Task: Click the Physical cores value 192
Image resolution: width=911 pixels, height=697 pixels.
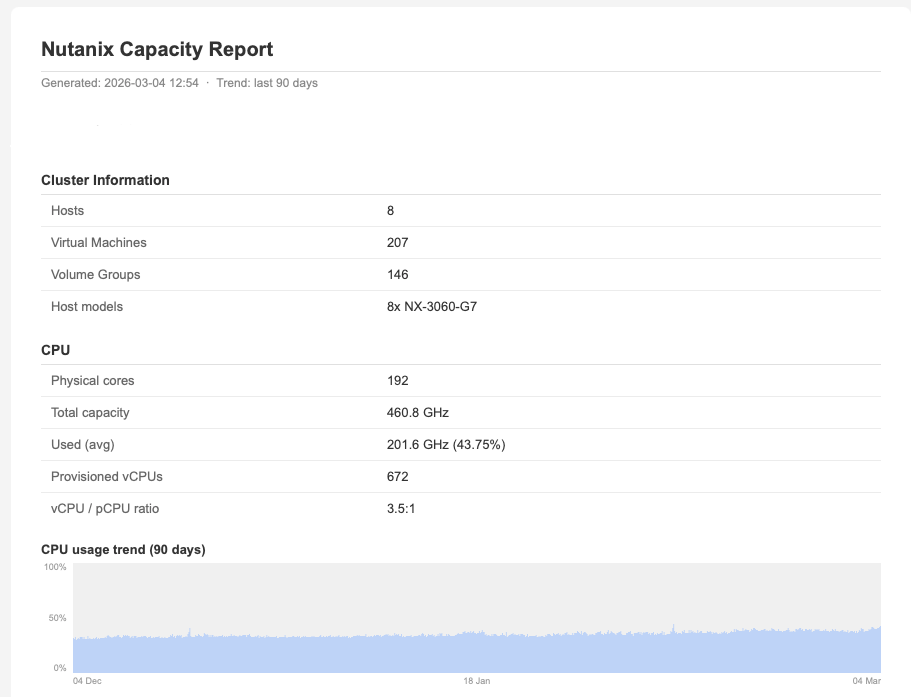Action: click(x=397, y=381)
